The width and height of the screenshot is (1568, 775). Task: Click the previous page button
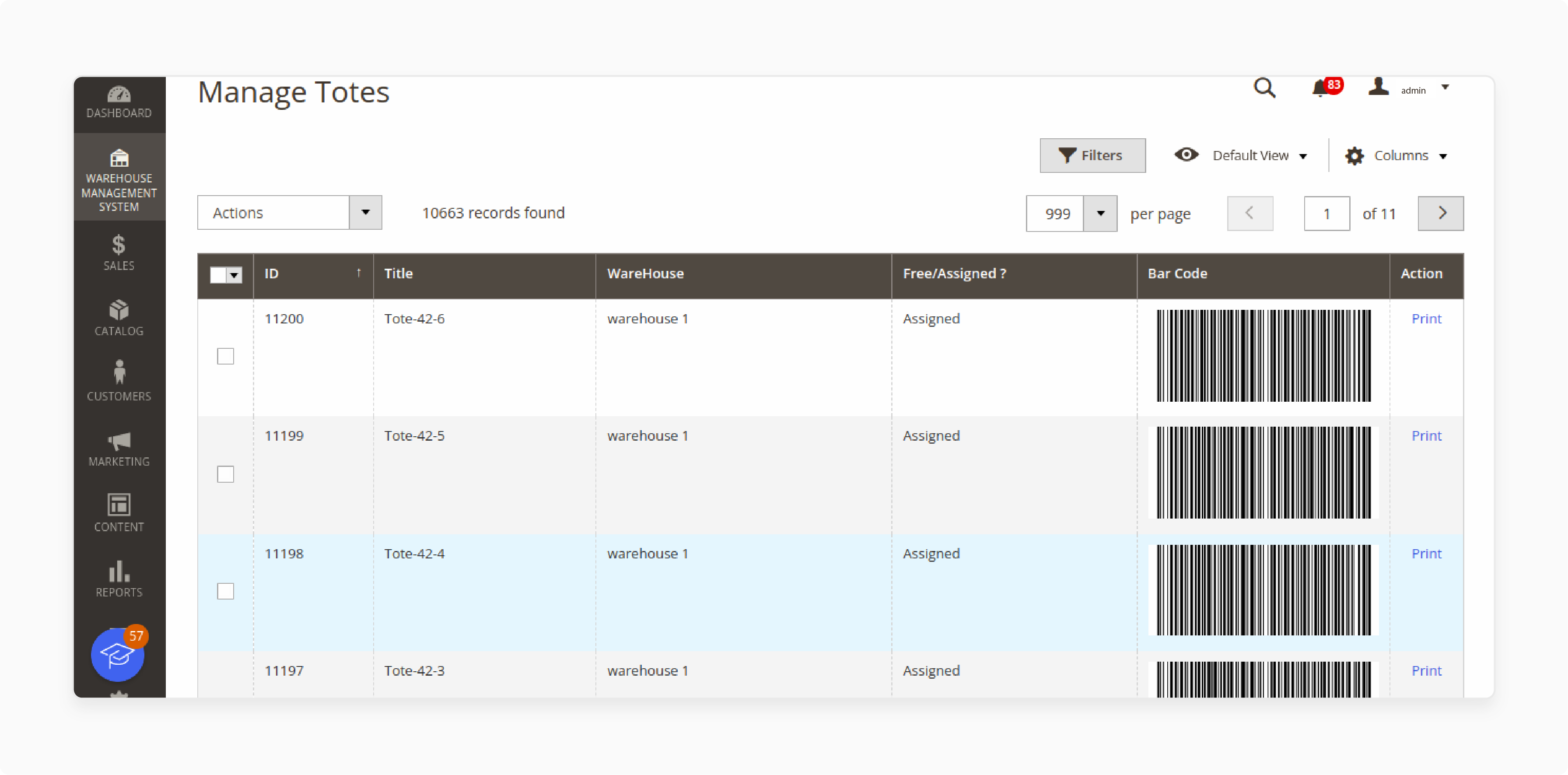1249,213
